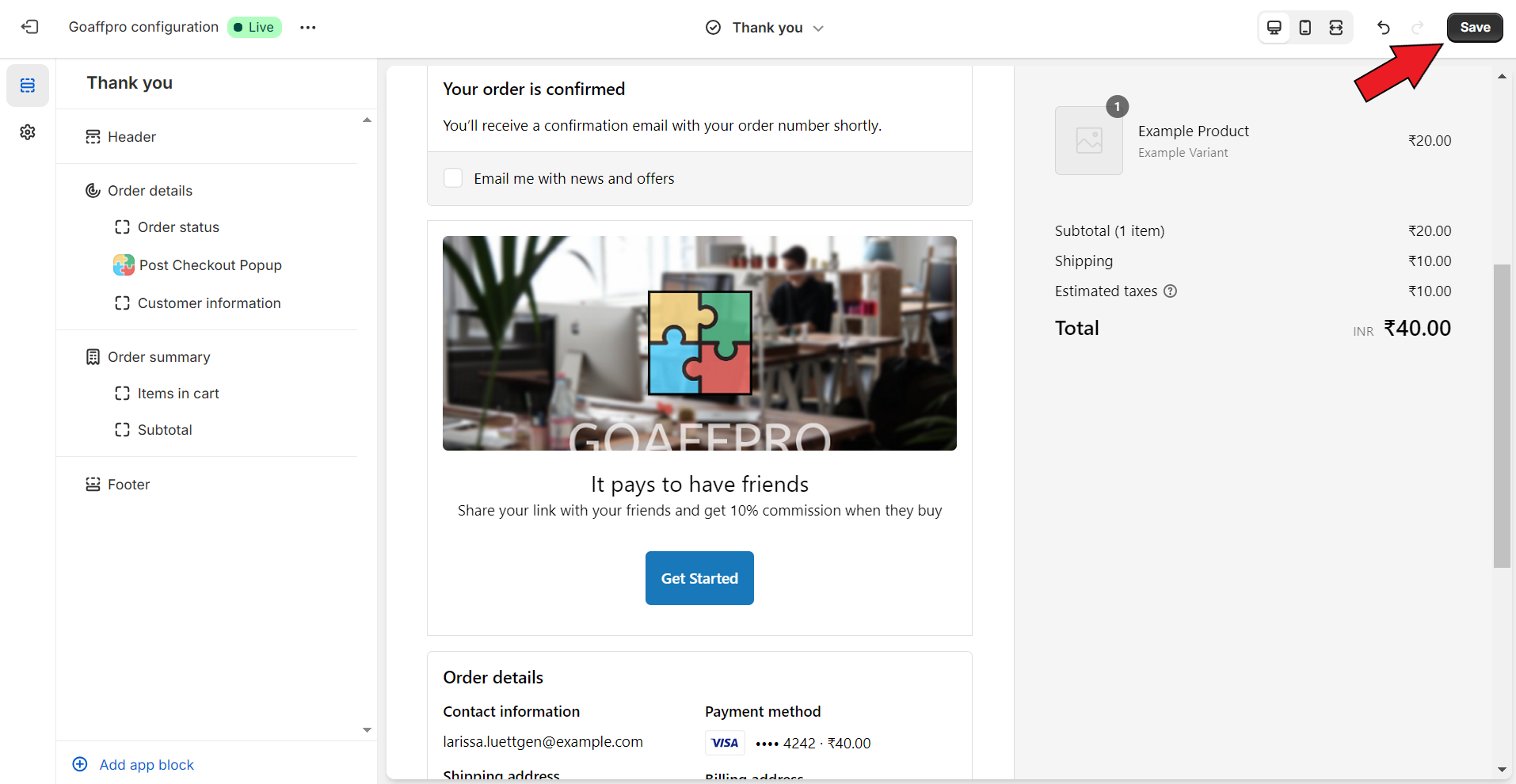Screen dimensions: 1516x784
Task: Click the Estimated taxes help icon
Action: [1171, 291]
